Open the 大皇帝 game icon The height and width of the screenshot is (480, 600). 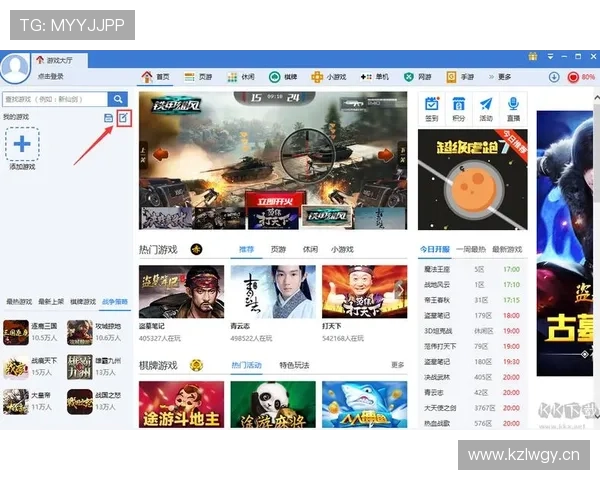point(16,402)
